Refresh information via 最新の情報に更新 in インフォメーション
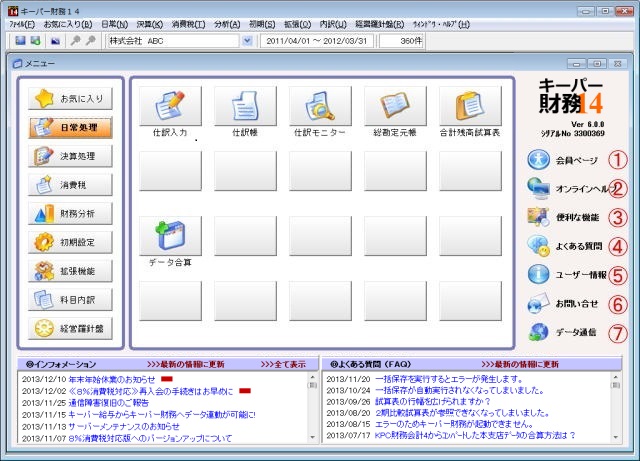640x461 pixels. coord(186,364)
